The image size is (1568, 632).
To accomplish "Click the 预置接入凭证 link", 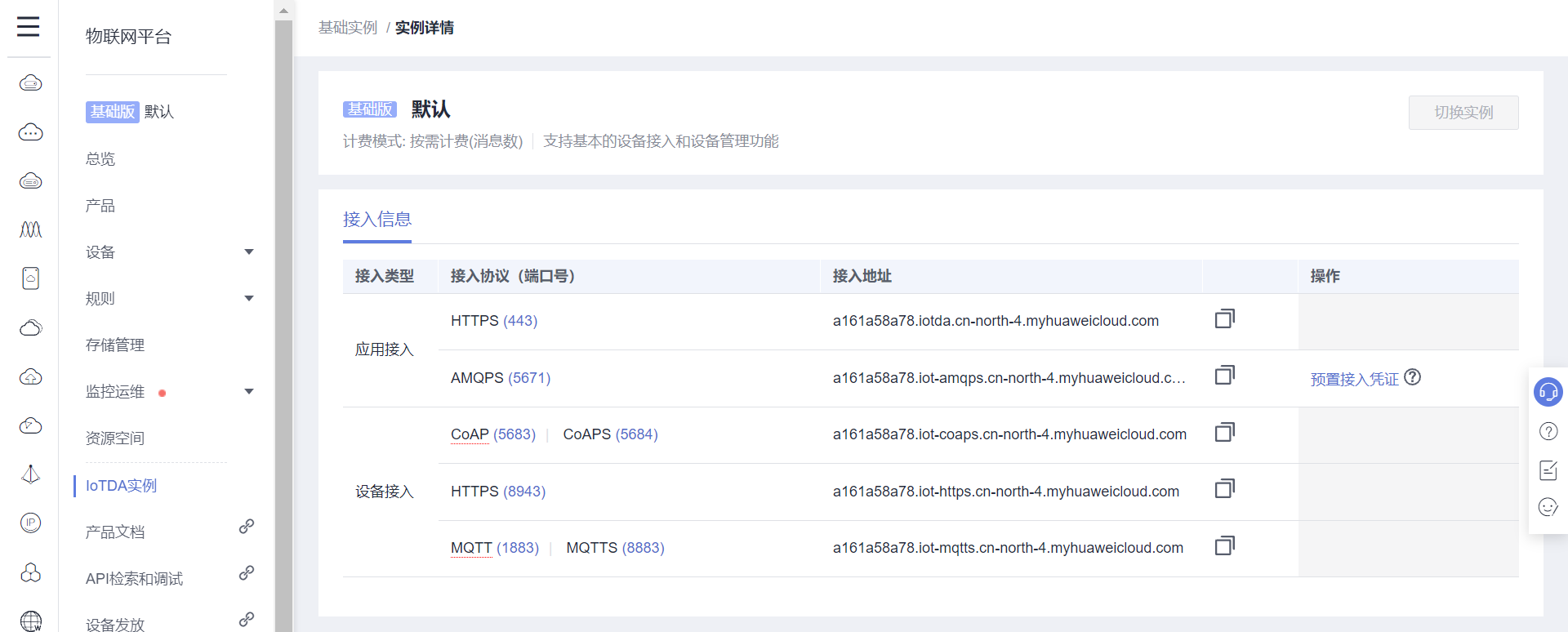I will point(1354,379).
